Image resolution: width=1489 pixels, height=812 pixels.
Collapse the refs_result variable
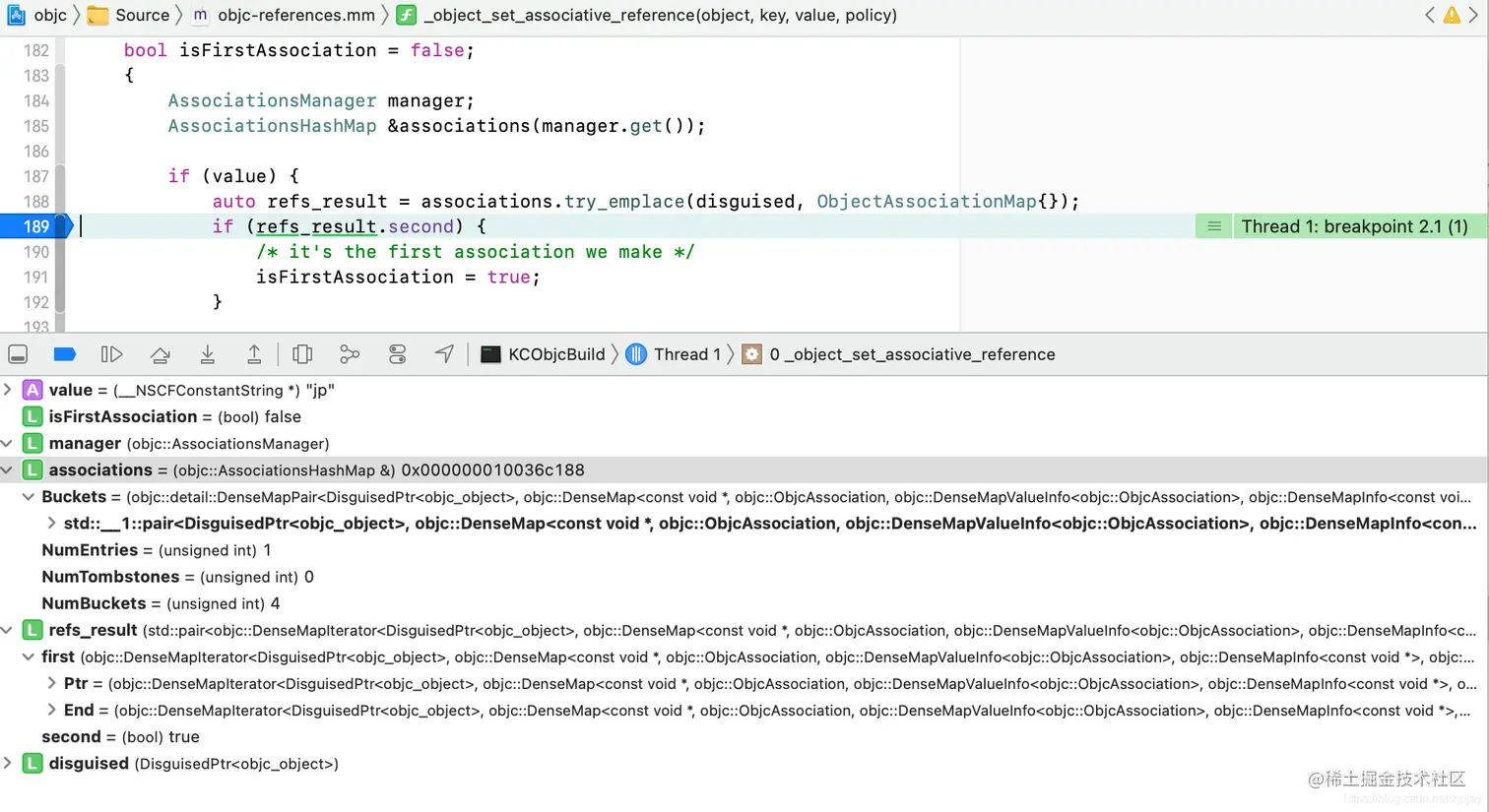8,630
